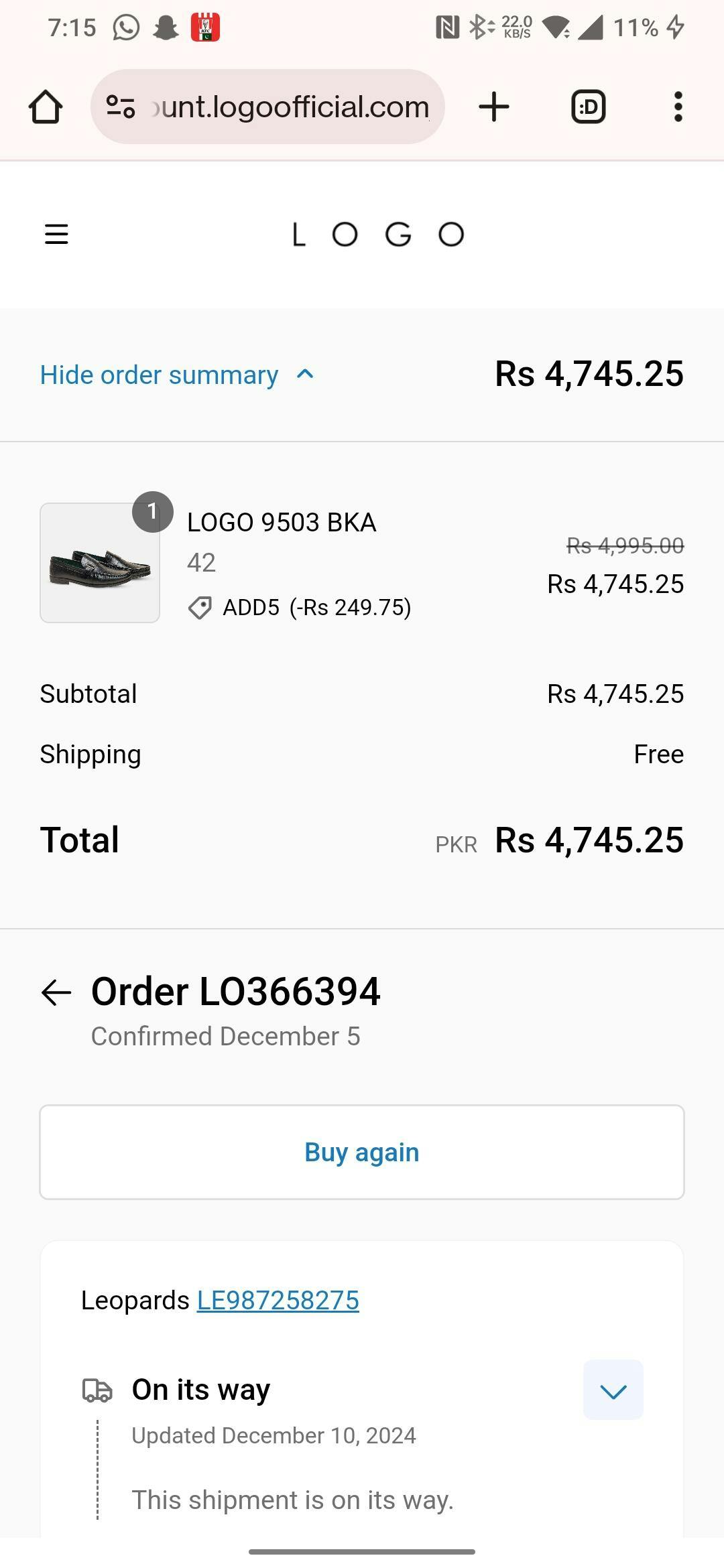724x1568 pixels.
Task: Tap the WhatsApp notification icon
Action: pyautogui.click(x=126, y=27)
